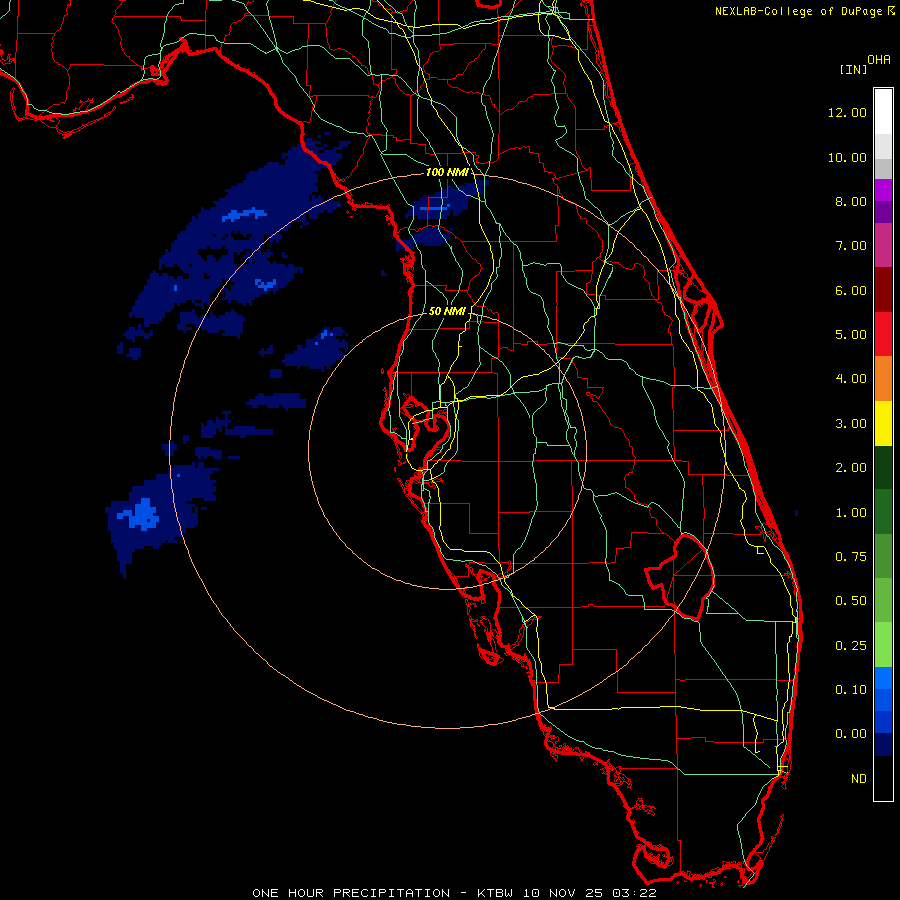This screenshot has width=900, height=900.
Task: Click the 4.00 legend value
Action: point(851,379)
